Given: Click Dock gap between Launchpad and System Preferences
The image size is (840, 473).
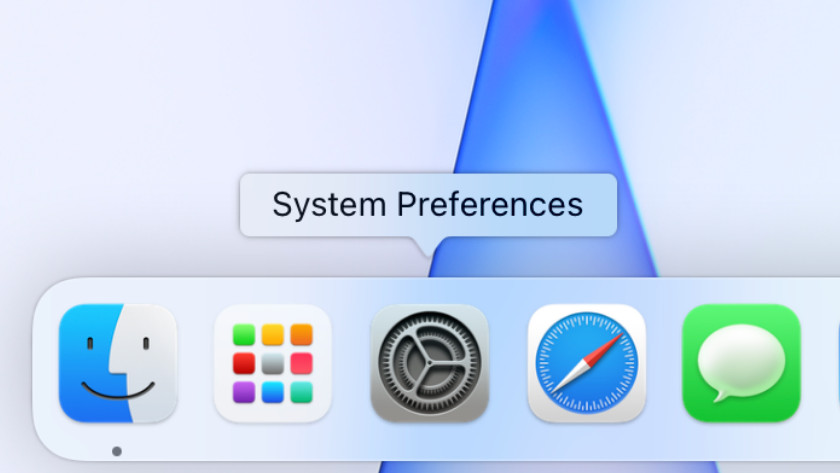Looking at the screenshot, I should click(x=351, y=363).
